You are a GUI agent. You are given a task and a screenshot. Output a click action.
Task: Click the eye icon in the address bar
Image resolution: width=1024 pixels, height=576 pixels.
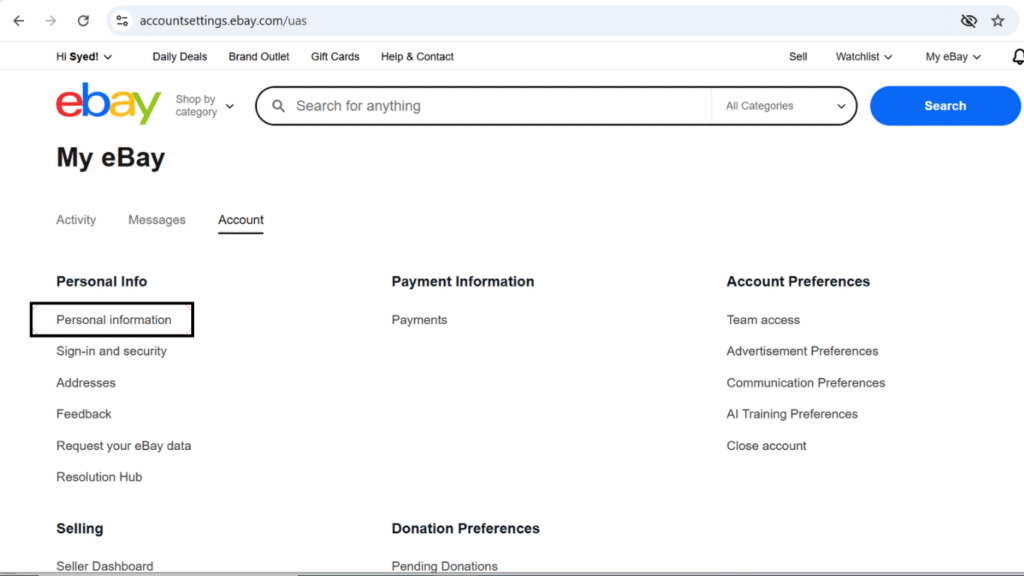click(968, 20)
